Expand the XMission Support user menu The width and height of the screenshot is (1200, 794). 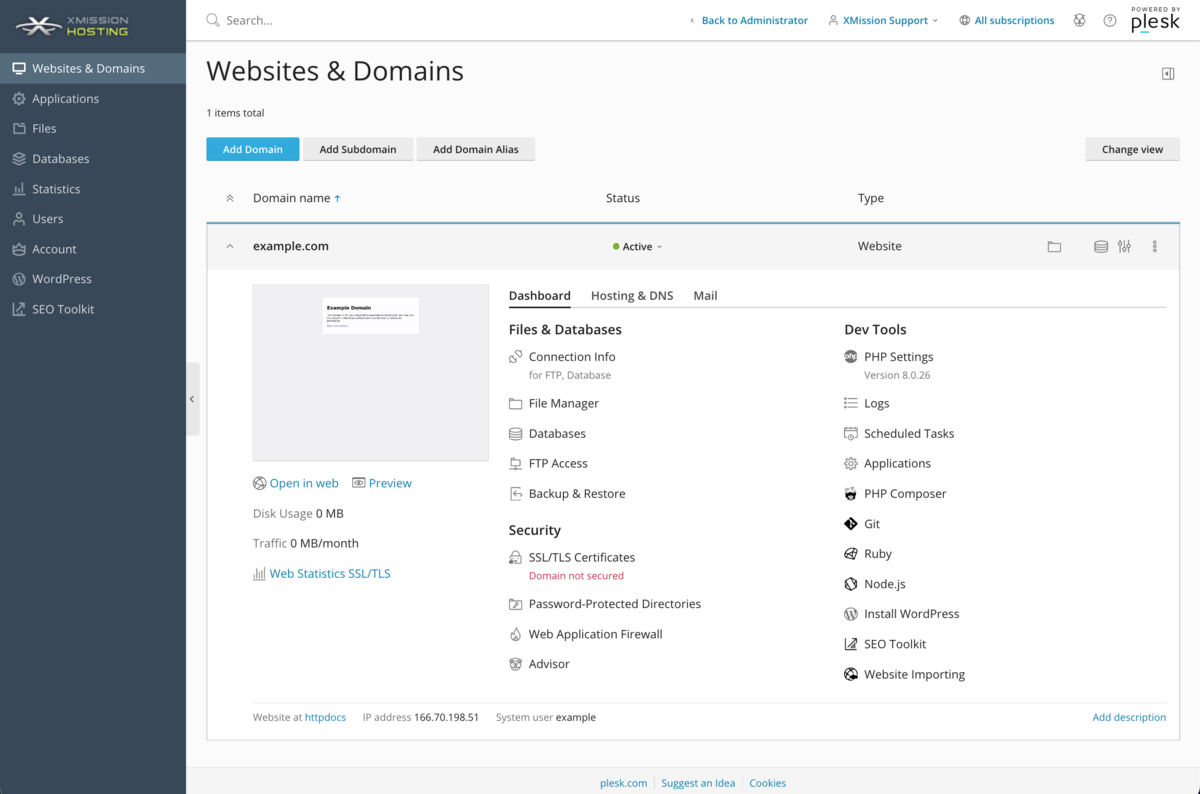point(884,20)
